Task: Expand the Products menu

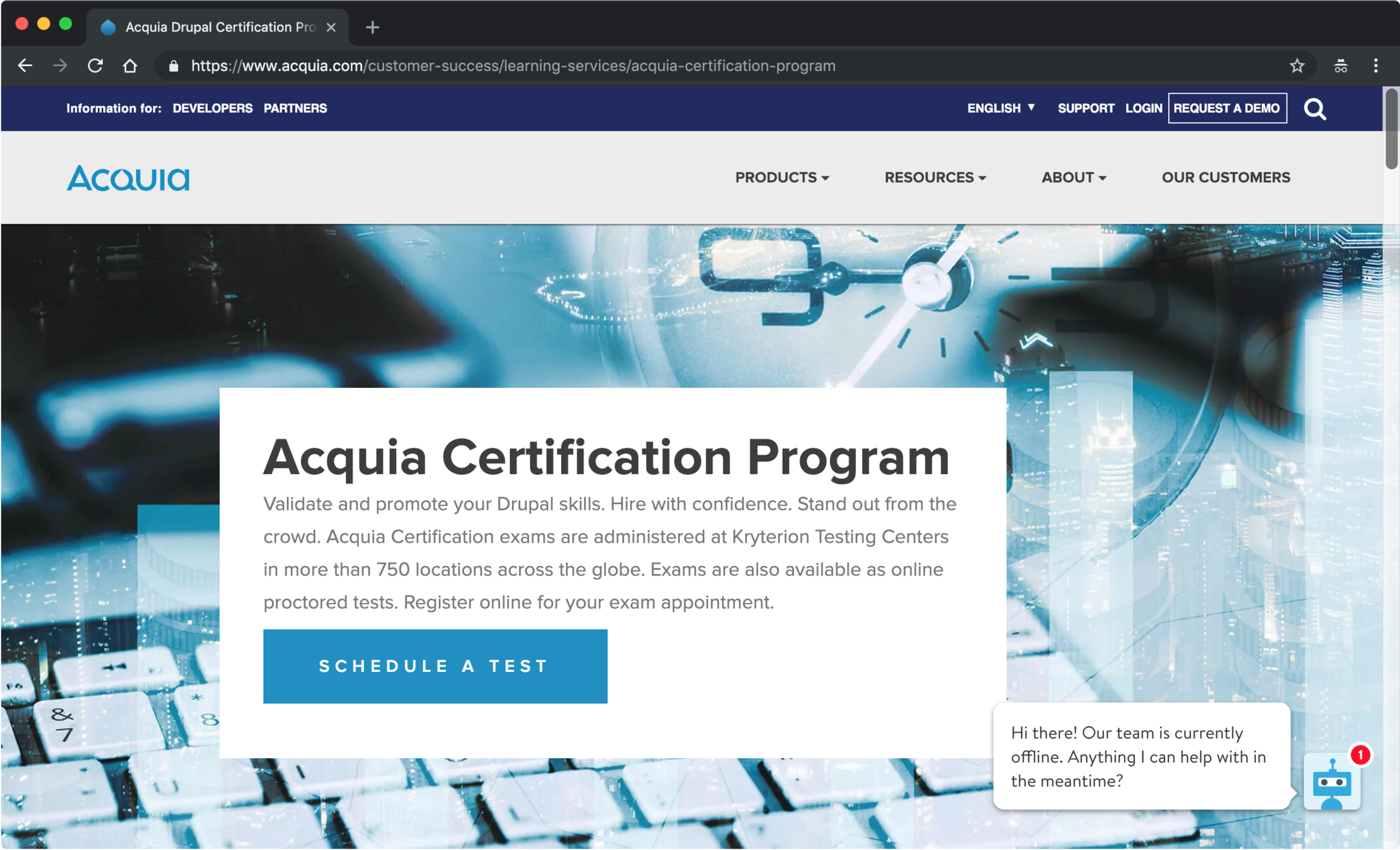Action: (x=782, y=178)
